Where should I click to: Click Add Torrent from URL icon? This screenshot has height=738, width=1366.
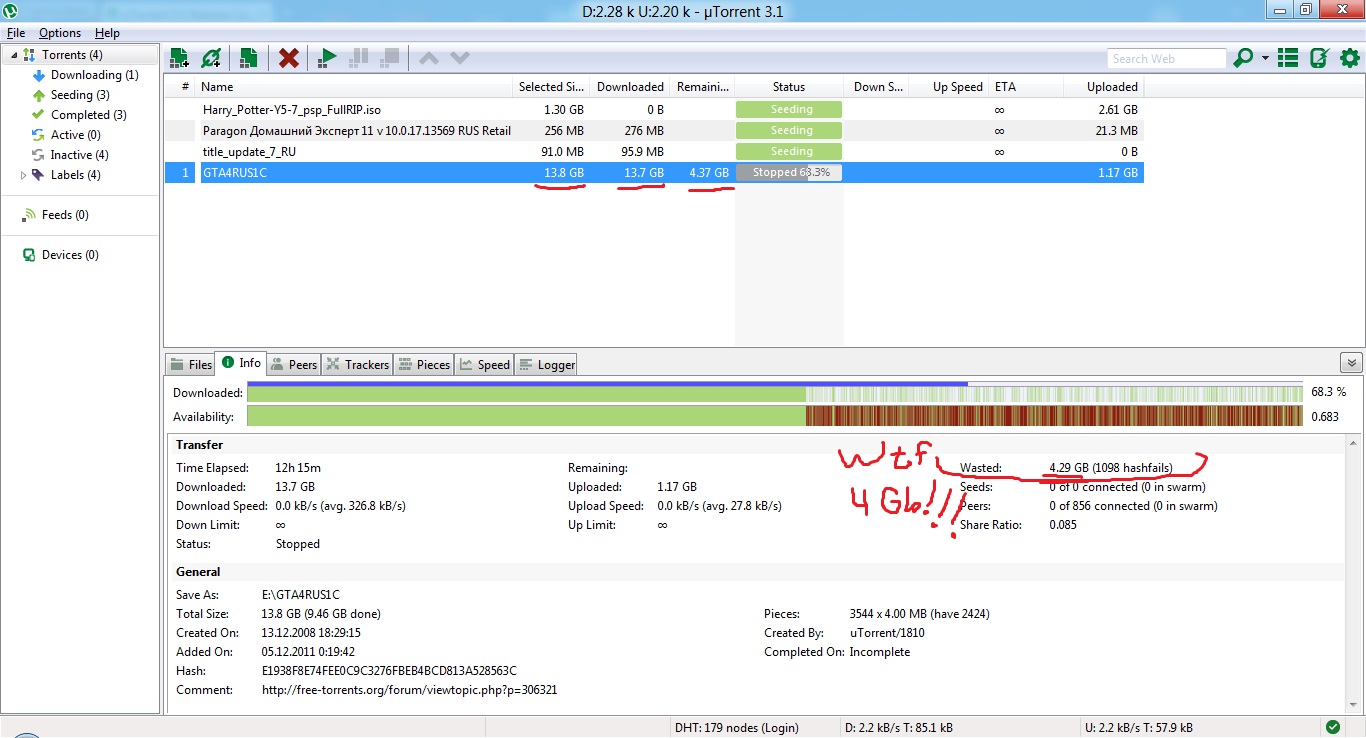pyautogui.click(x=210, y=58)
